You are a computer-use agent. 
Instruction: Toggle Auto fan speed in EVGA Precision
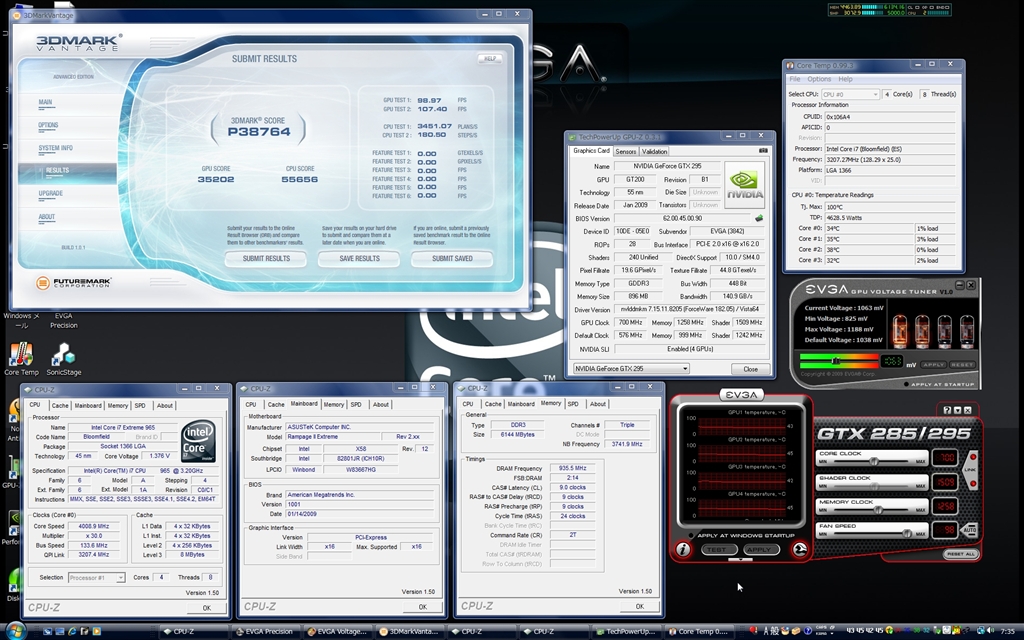[x=970, y=530]
